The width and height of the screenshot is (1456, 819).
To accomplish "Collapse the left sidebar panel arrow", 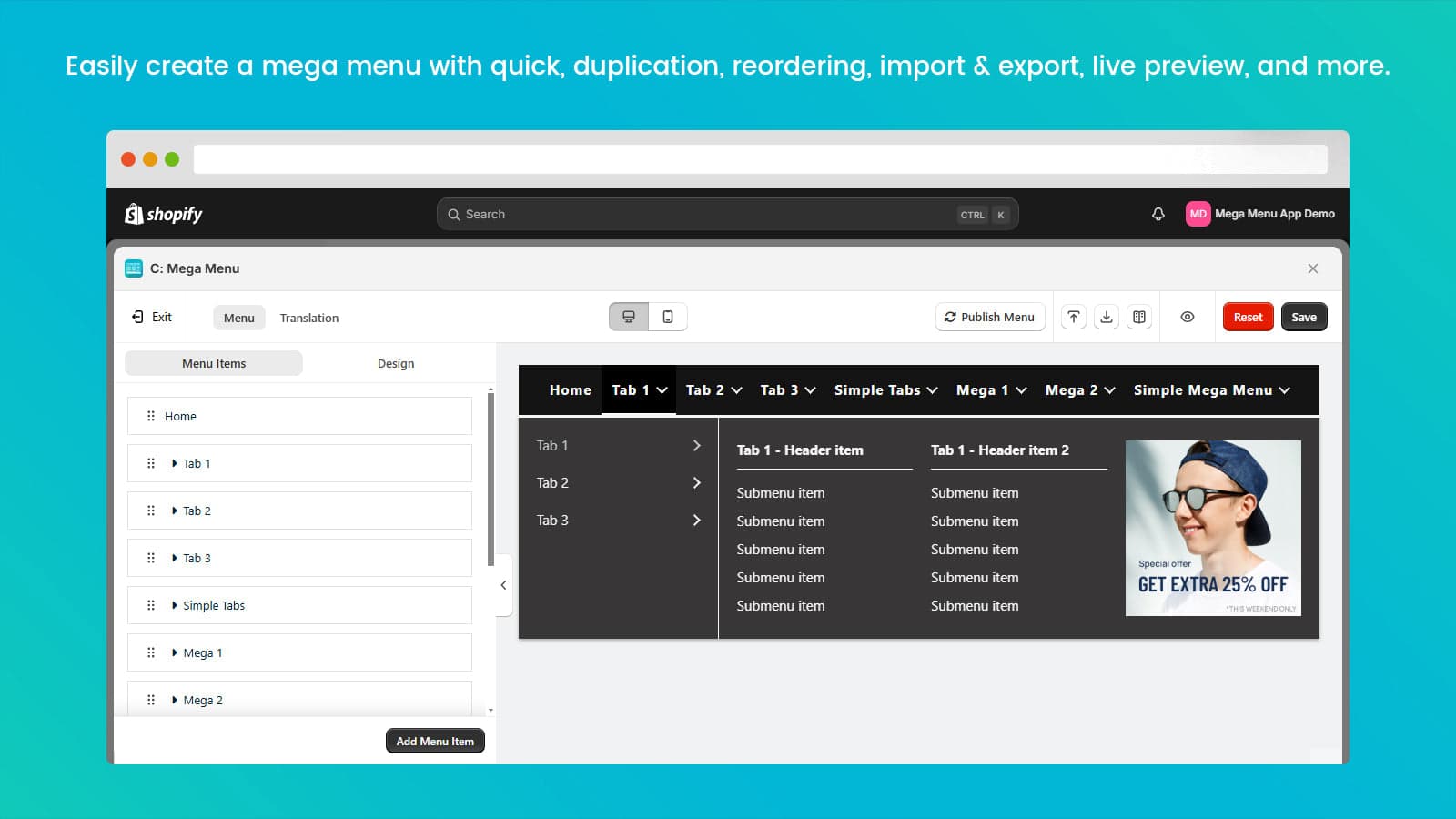I will [503, 585].
